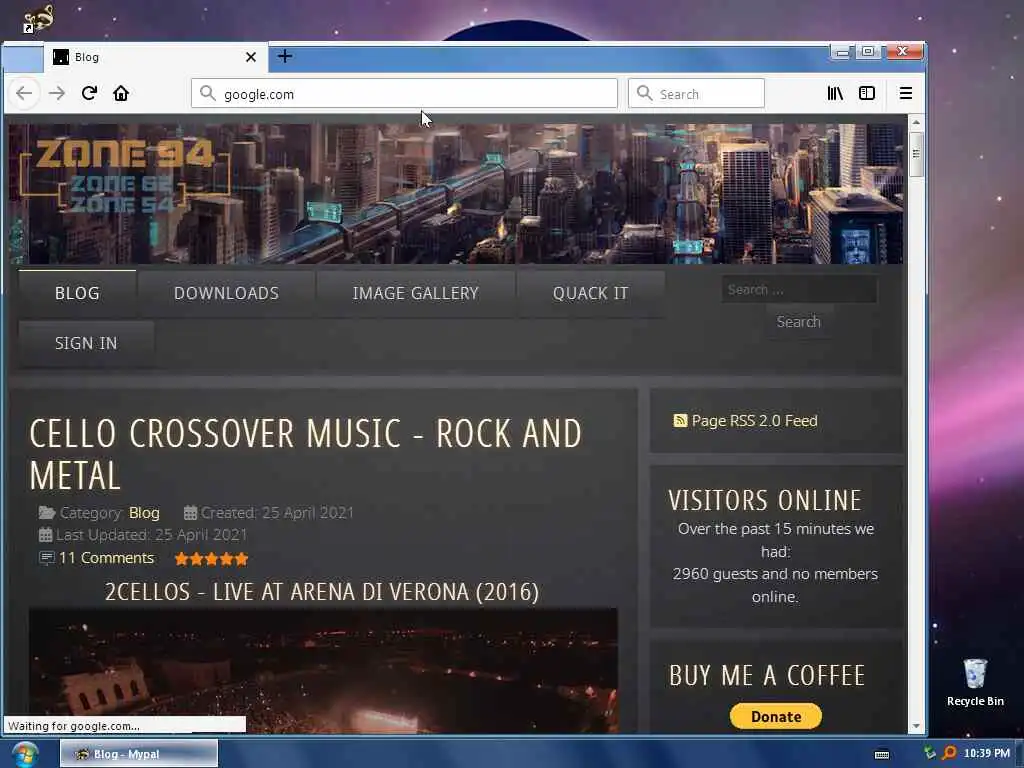
Task: Click the green network tray icon
Action: click(930, 753)
